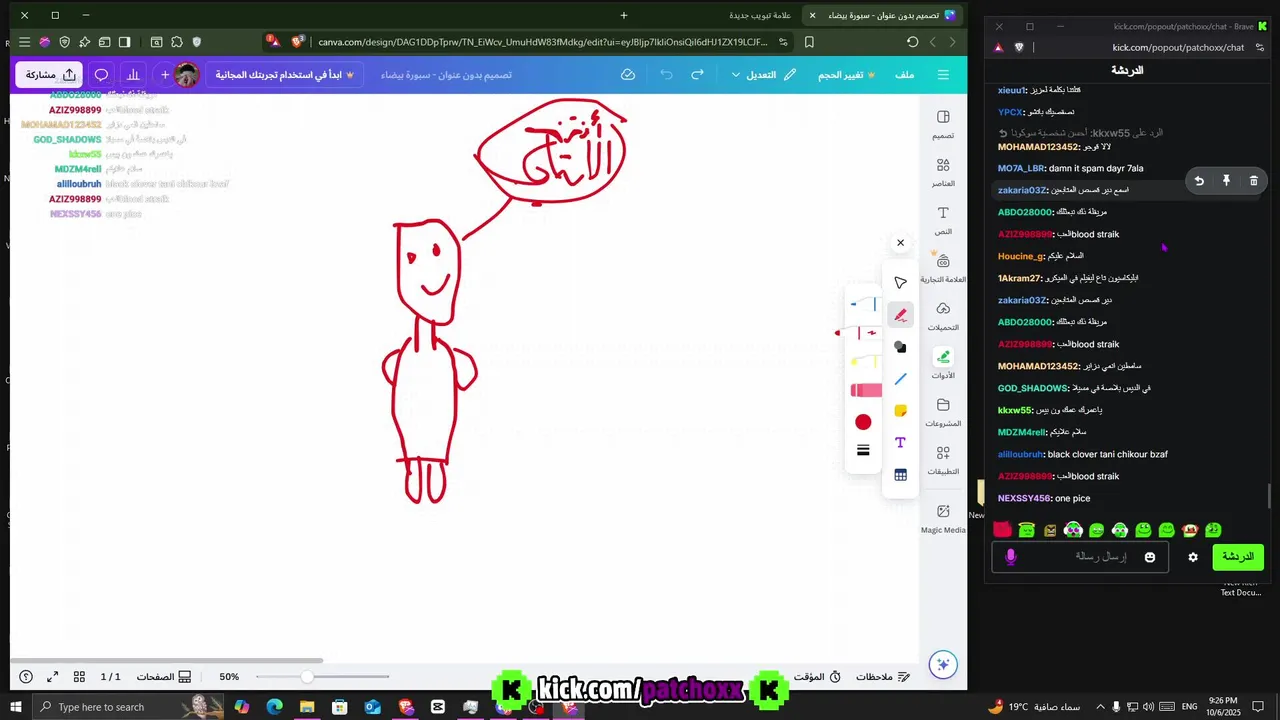Enter fullscreen present mode
The image size is (1280, 720).
(52, 677)
